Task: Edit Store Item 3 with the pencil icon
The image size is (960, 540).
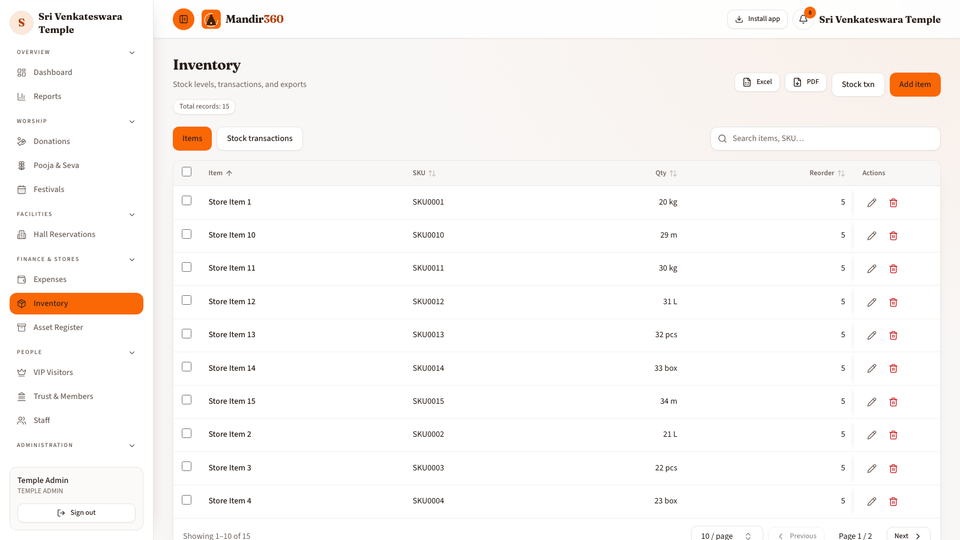Action: pyautogui.click(x=872, y=468)
